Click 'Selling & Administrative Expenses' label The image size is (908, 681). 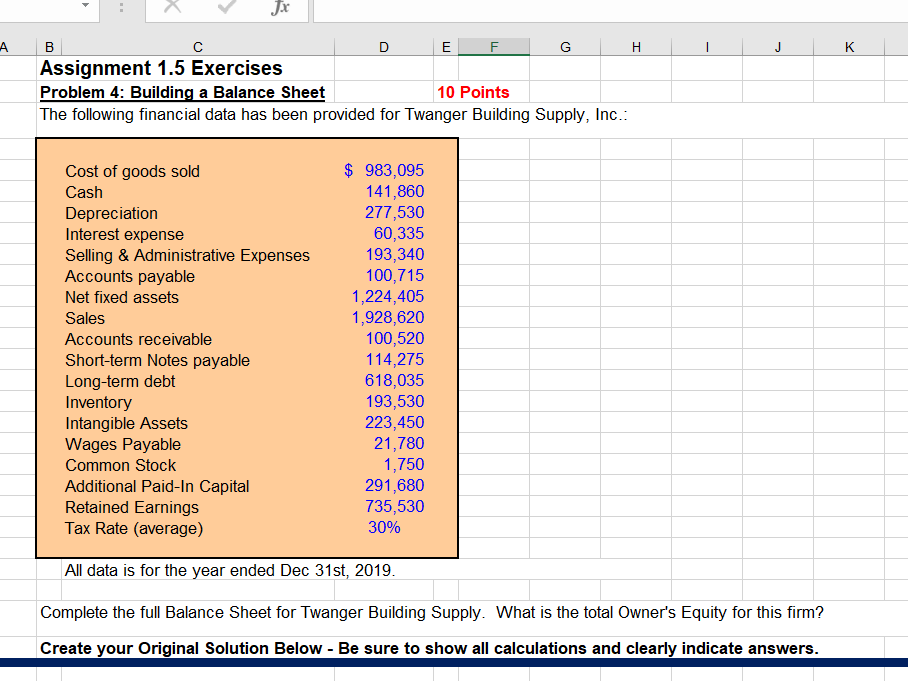[187, 255]
